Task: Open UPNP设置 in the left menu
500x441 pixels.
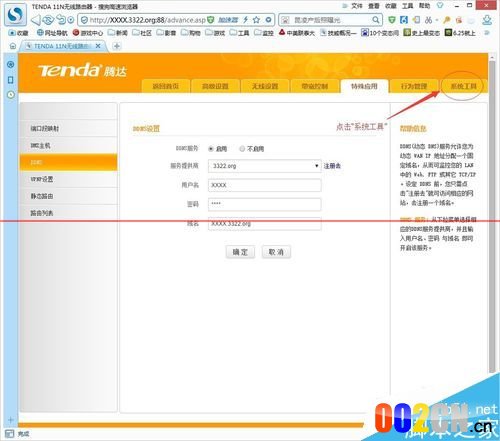Action: click(68, 179)
